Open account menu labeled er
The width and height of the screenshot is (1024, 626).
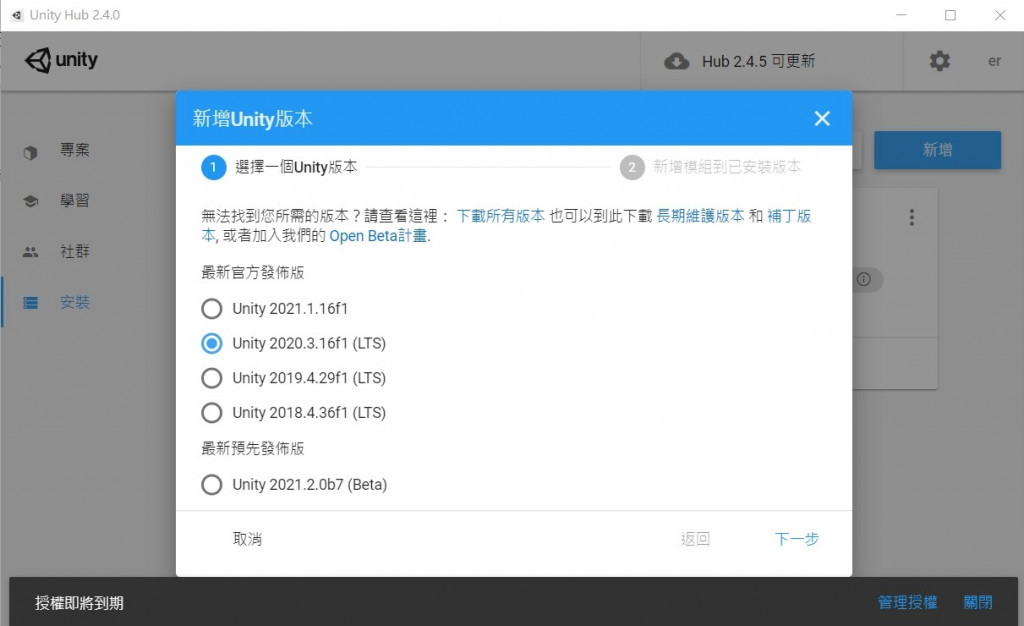point(994,61)
